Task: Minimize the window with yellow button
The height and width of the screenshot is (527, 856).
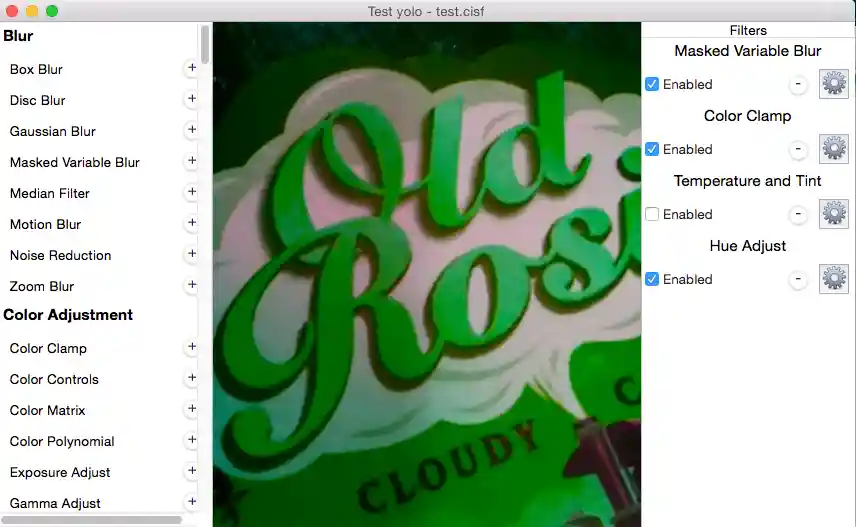Action: [x=32, y=11]
